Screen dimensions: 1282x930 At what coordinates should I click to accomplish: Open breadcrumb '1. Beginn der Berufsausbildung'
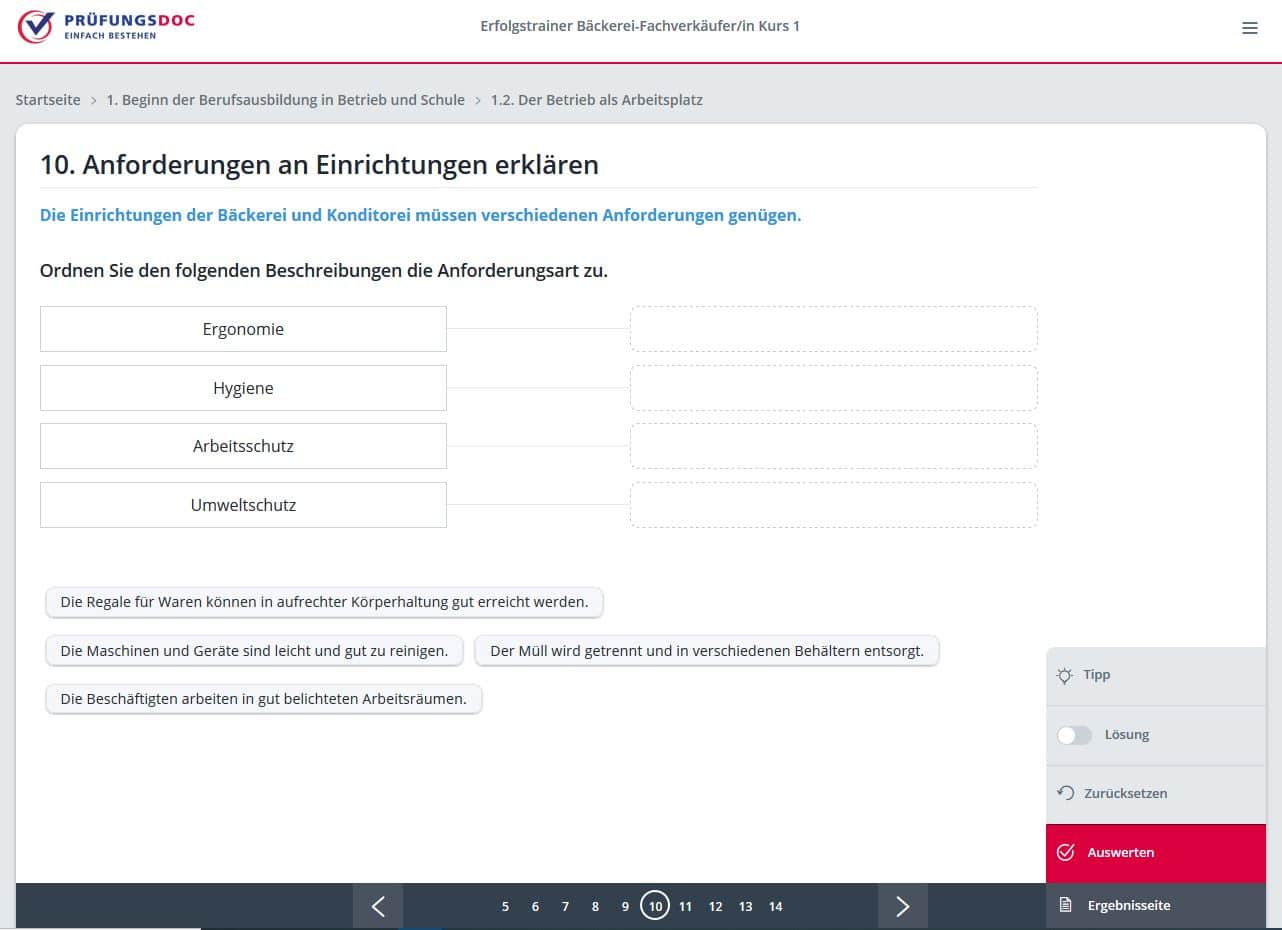[285, 100]
